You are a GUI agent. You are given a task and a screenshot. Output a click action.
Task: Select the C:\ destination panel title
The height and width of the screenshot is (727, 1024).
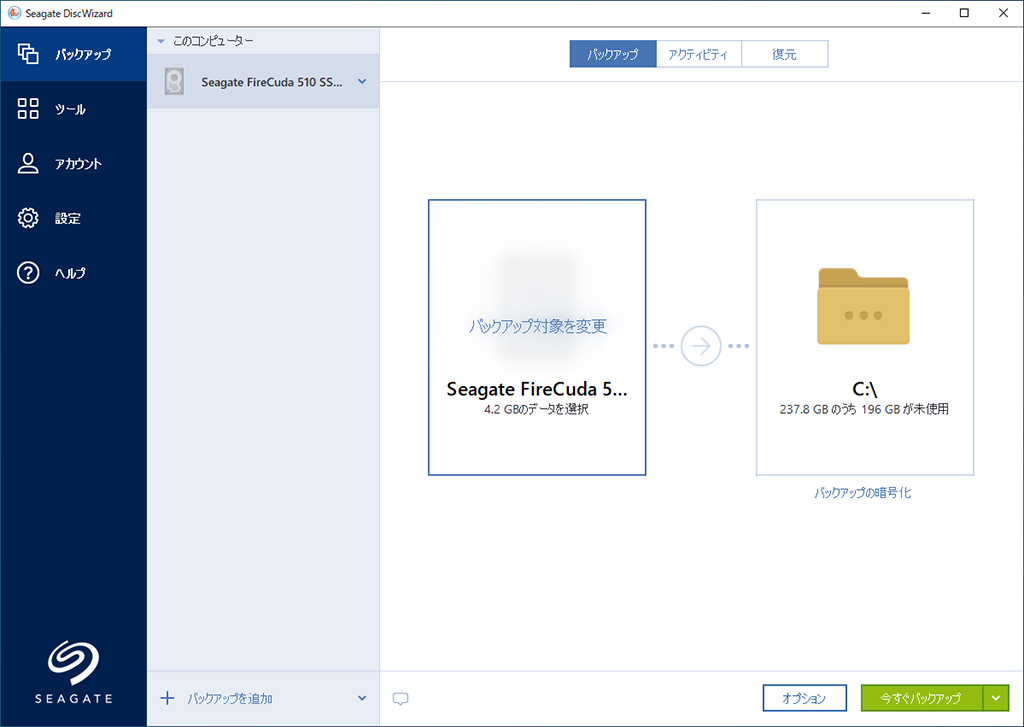pos(865,389)
